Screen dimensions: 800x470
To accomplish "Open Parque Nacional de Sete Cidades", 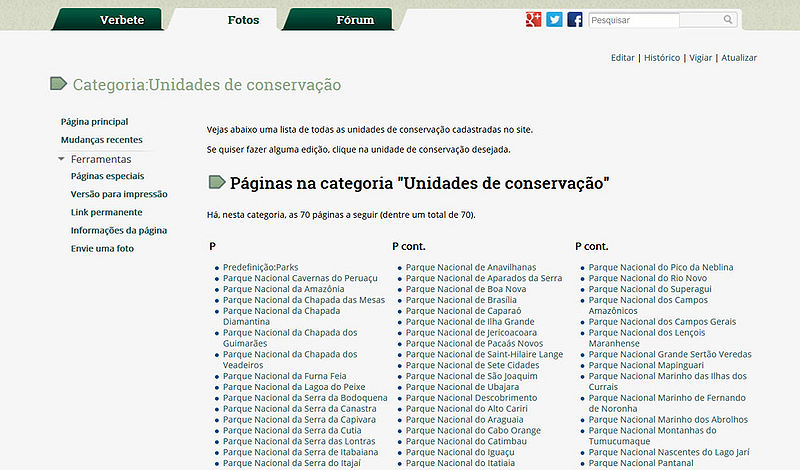I will 472,365.
